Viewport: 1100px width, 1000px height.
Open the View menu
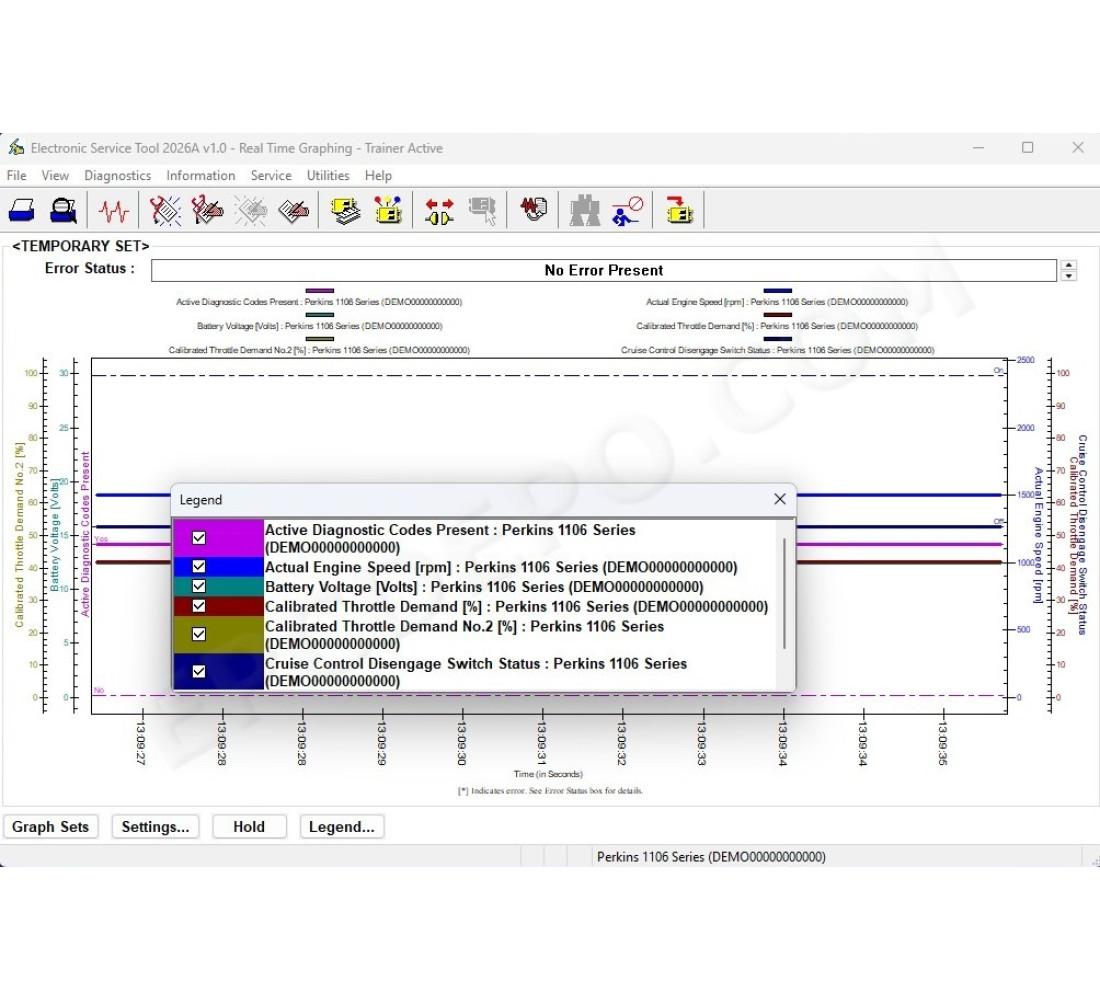click(x=55, y=175)
